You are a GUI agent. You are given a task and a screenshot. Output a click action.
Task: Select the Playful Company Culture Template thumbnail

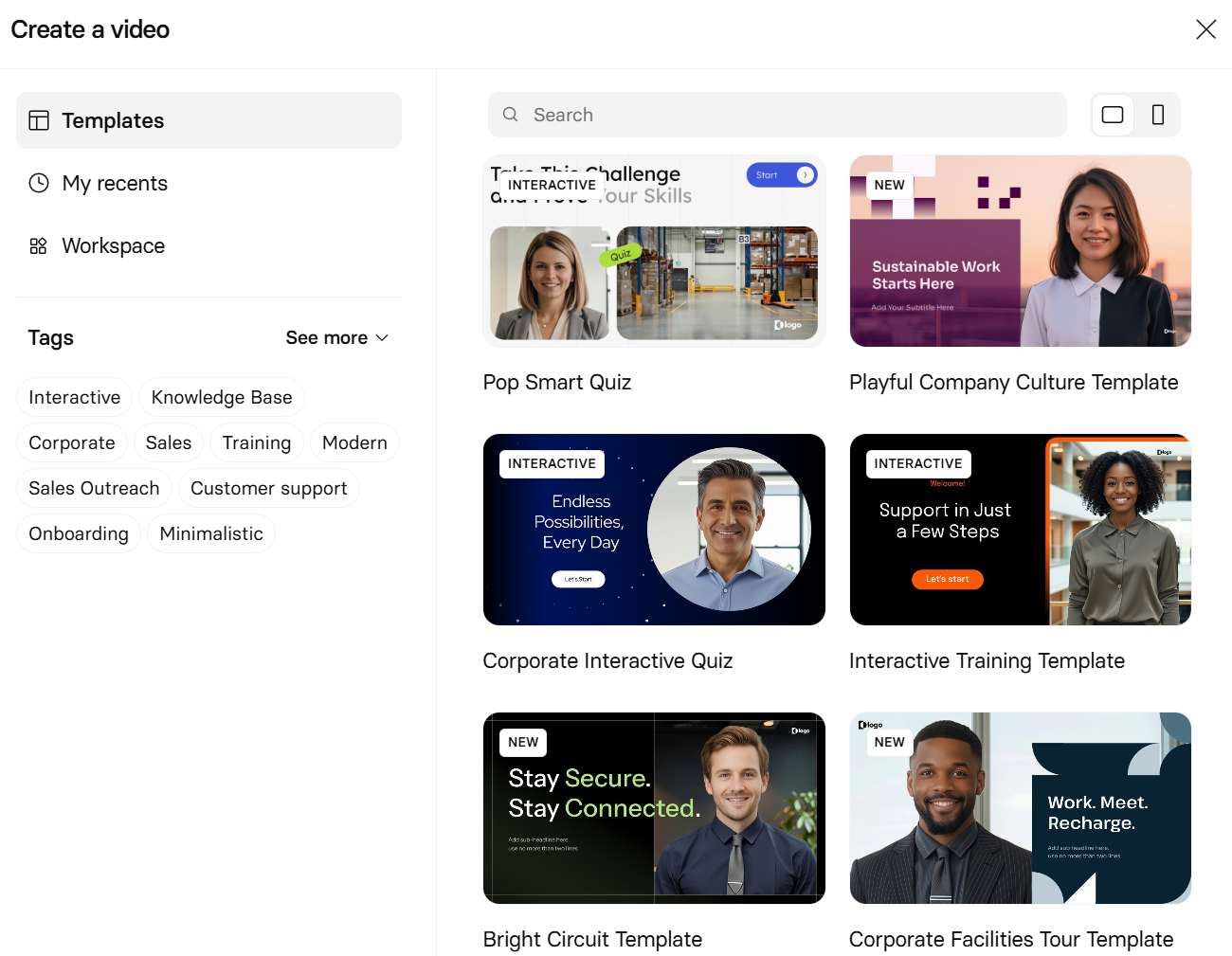coord(1020,252)
